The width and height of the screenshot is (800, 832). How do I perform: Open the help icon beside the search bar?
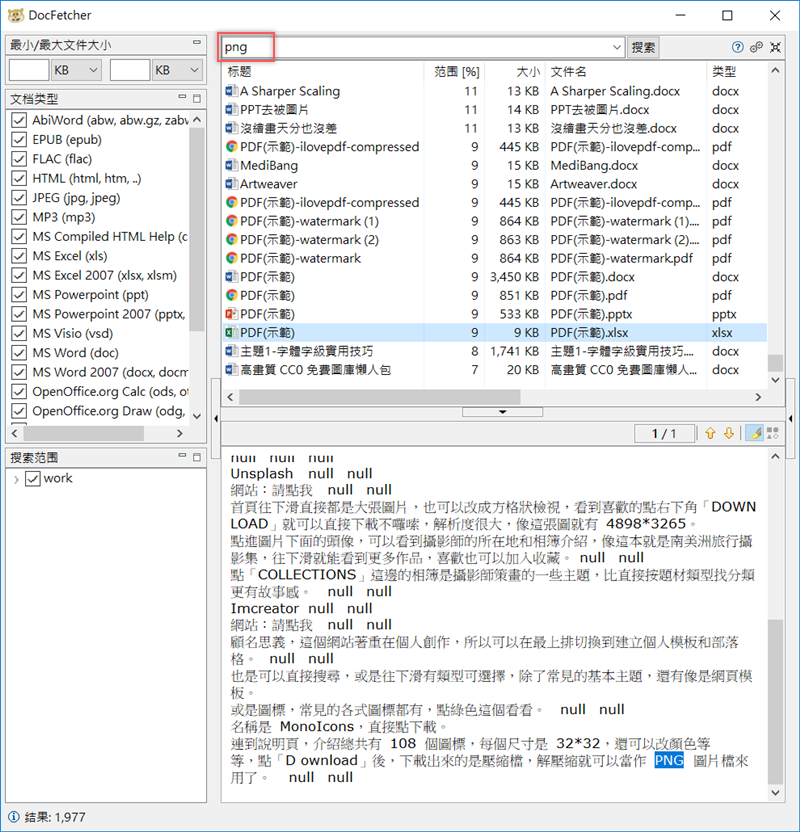click(738, 47)
